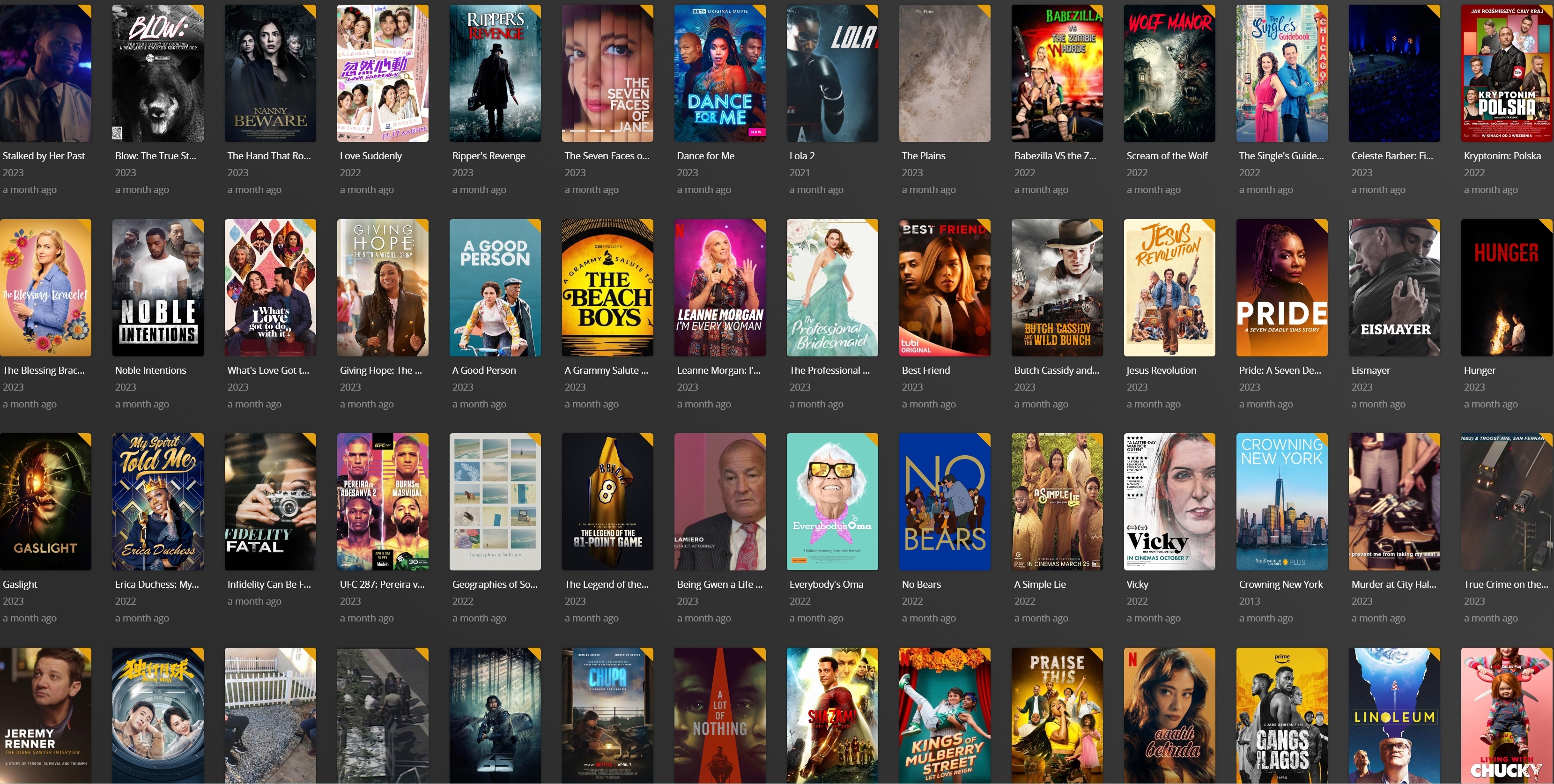Screen dimensions: 1554x784
Task: Open the Stalked by Her Past poster
Action: [46, 74]
